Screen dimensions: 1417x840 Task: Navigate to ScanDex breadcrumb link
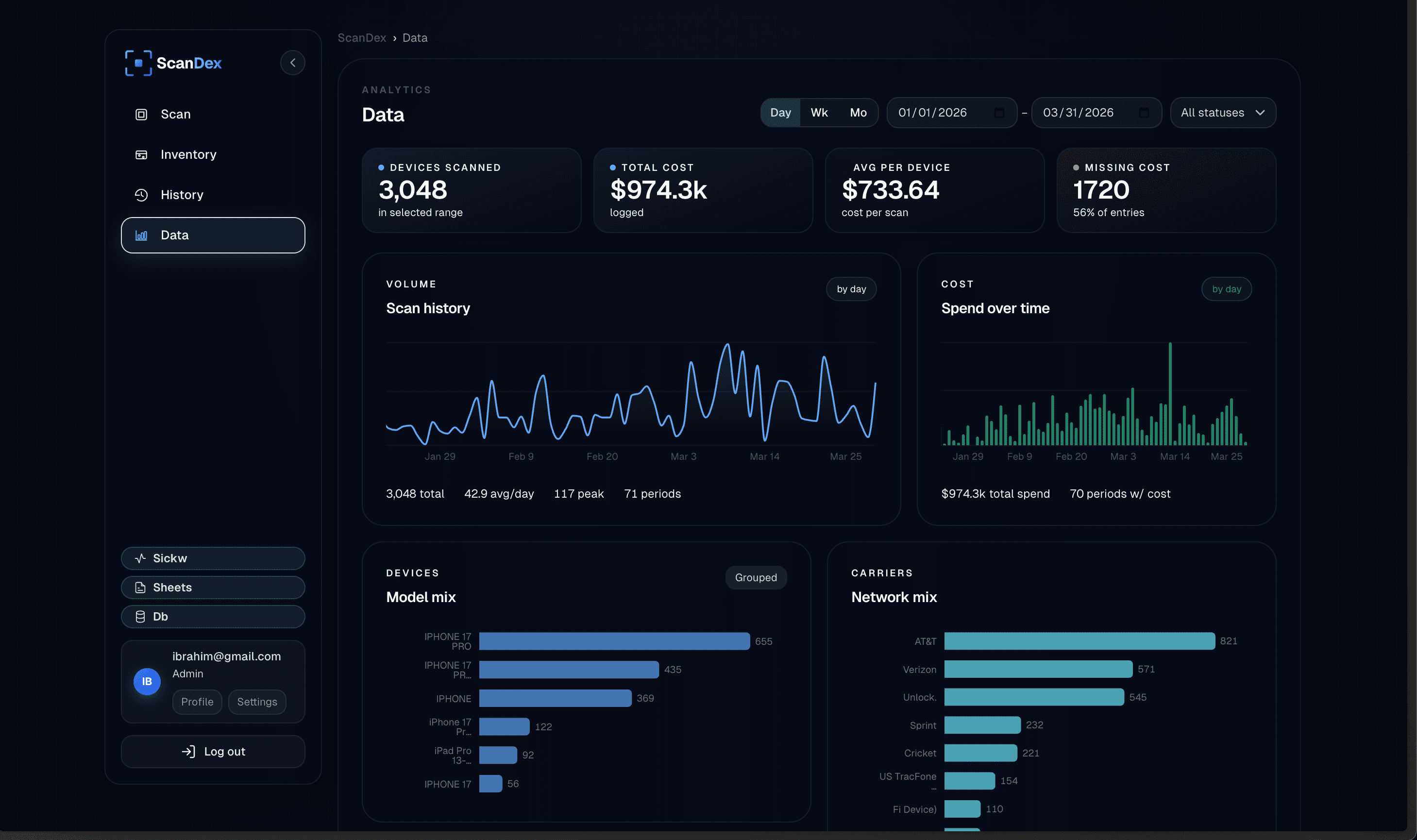(362, 37)
